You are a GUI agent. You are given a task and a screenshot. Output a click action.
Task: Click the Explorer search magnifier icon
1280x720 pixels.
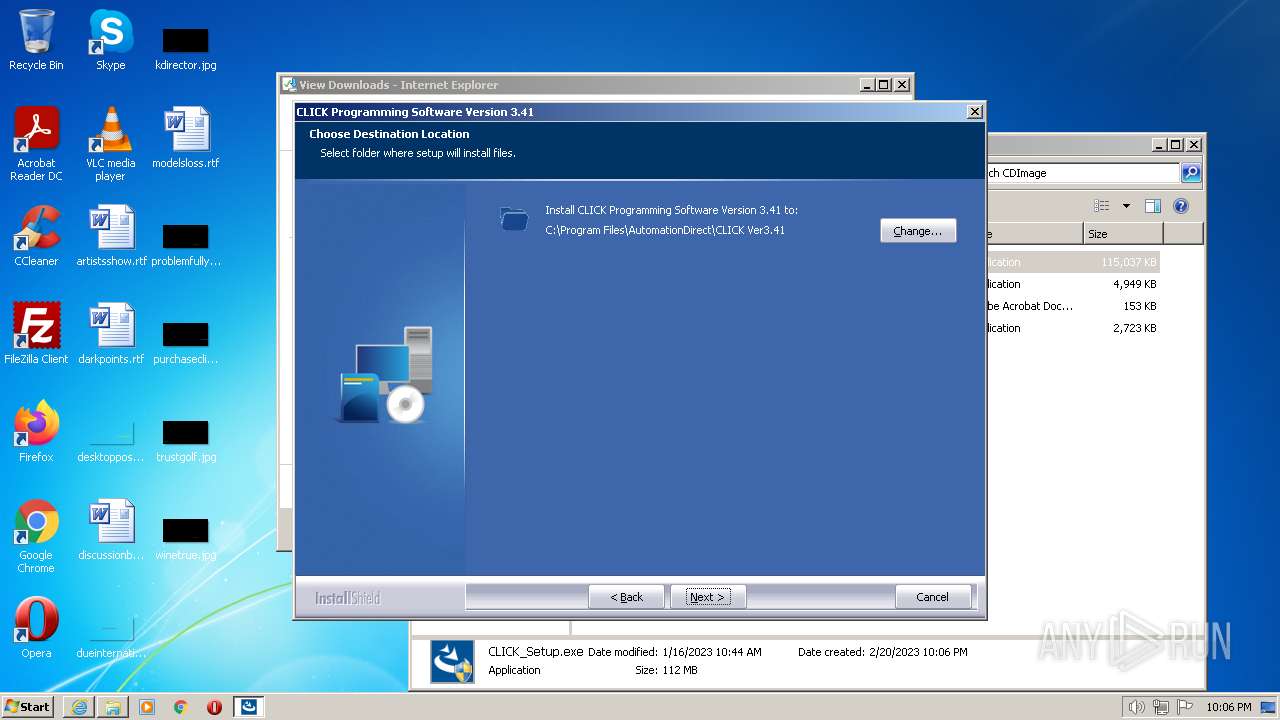(1191, 173)
